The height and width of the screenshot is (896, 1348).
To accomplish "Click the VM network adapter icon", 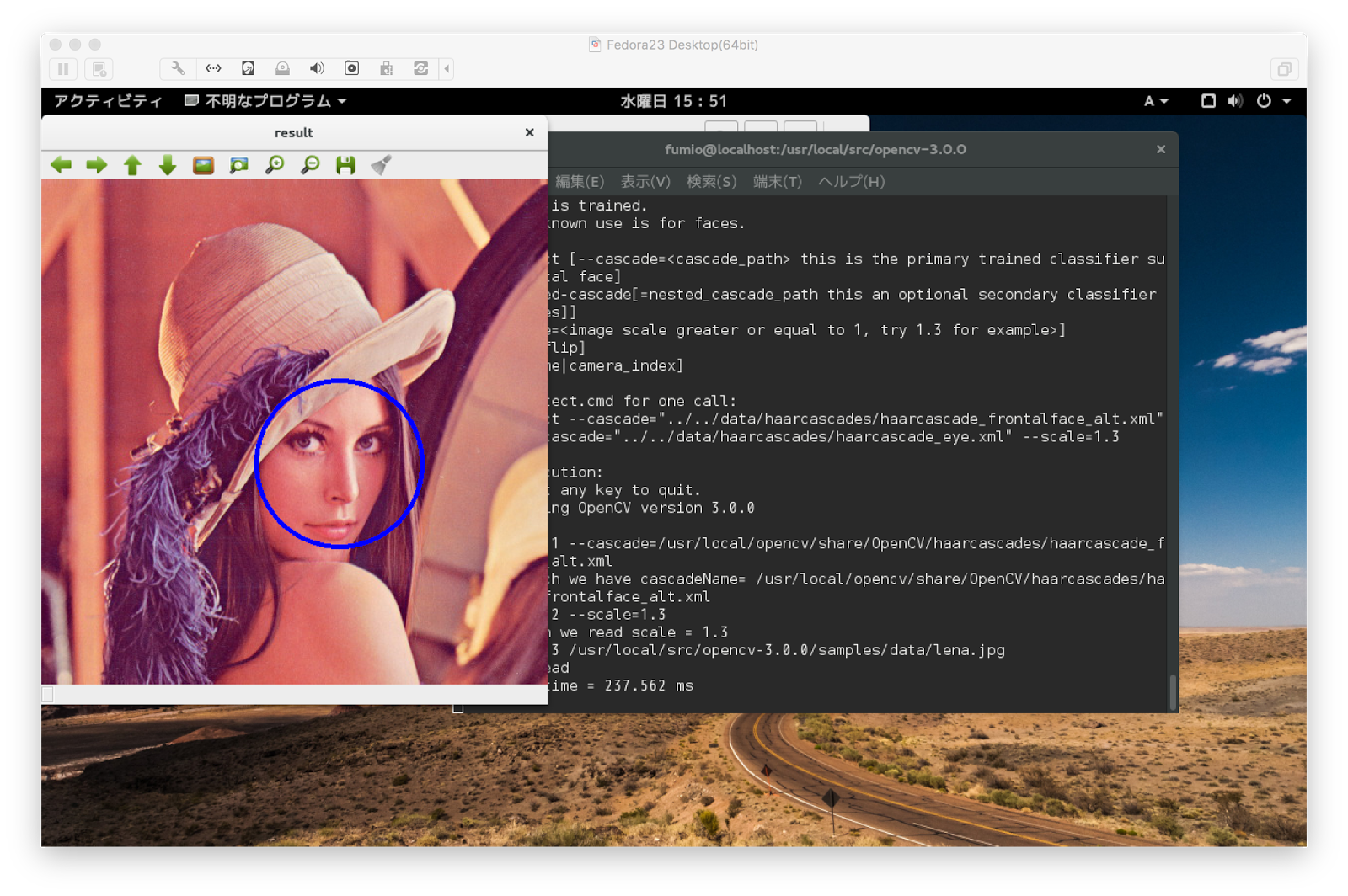I will click(213, 69).
